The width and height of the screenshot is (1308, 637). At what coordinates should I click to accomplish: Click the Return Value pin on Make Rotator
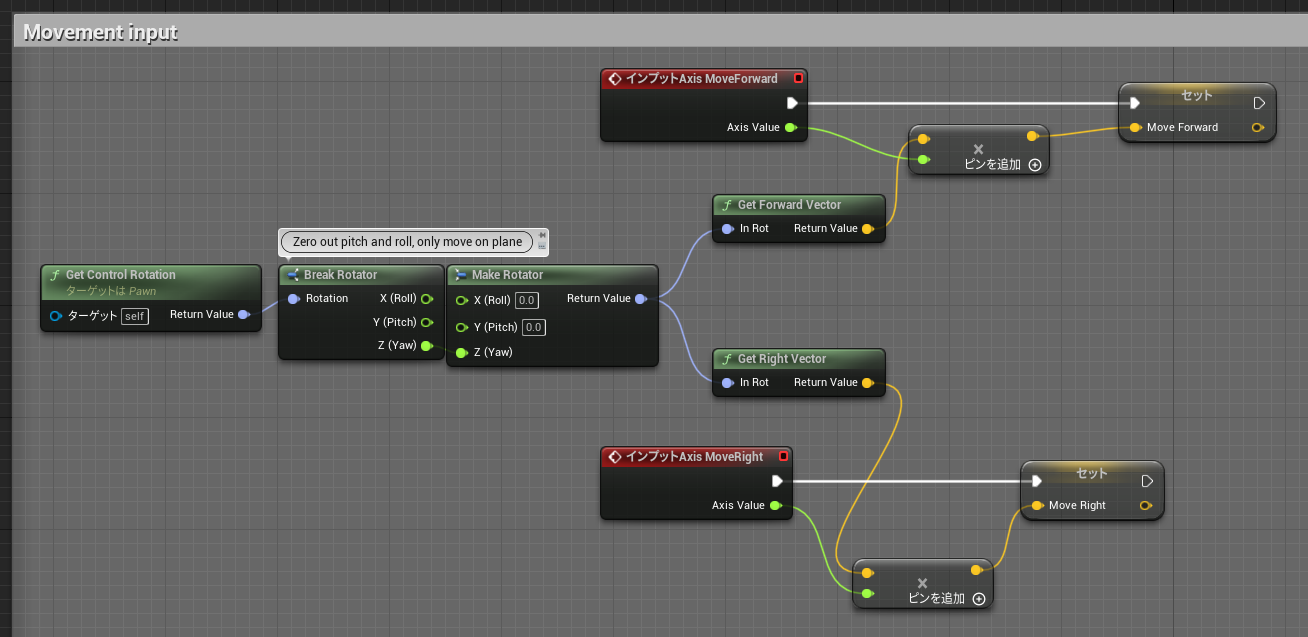640,298
